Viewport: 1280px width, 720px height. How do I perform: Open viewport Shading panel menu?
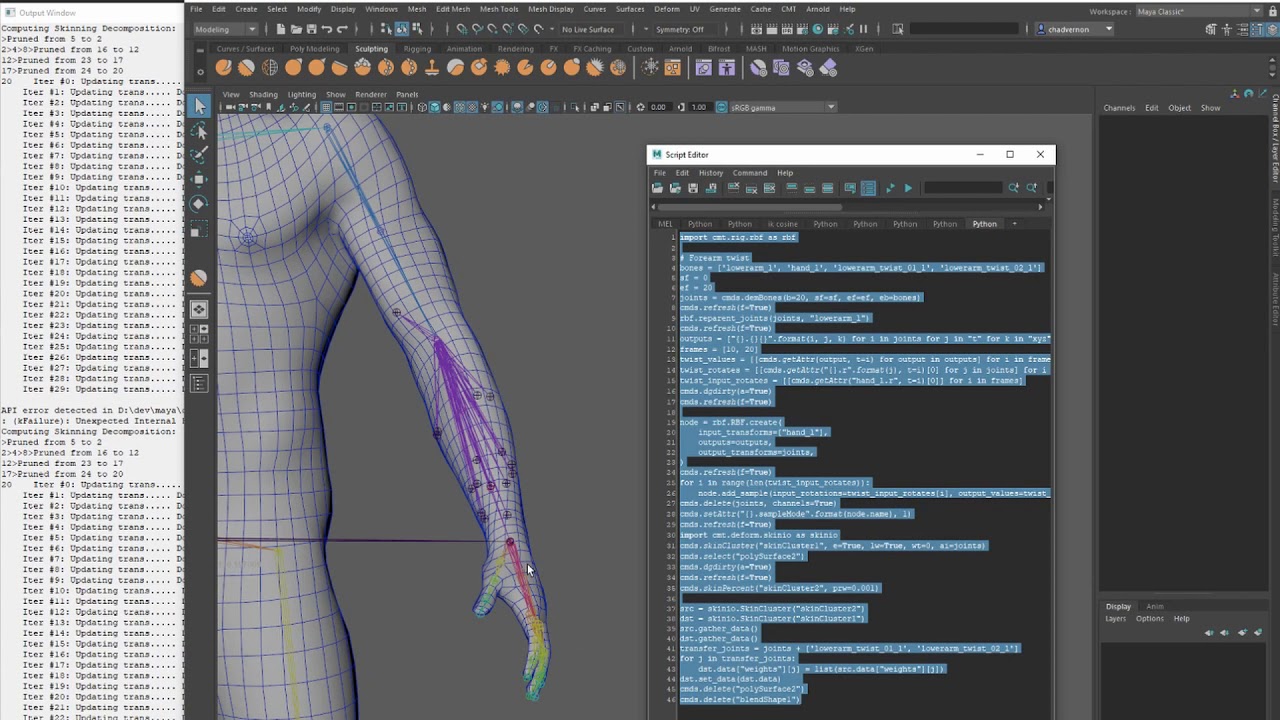click(263, 95)
